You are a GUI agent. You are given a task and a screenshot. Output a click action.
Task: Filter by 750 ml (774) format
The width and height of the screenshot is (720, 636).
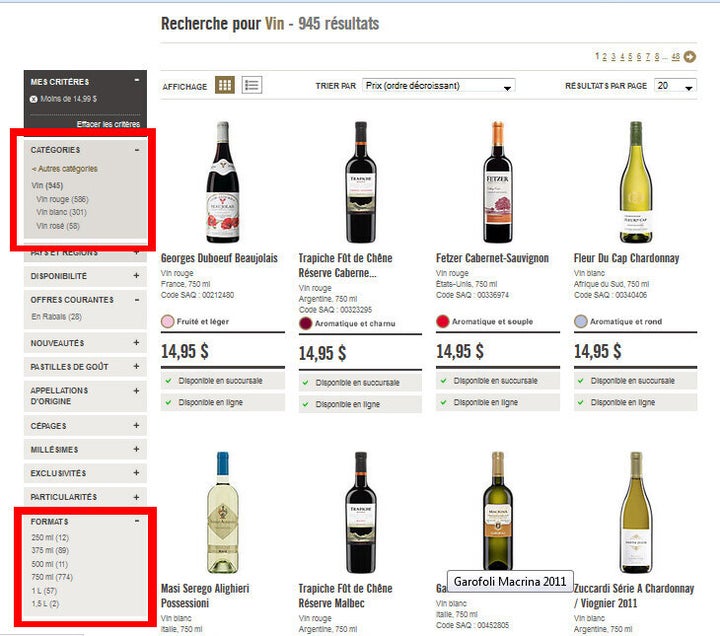pos(52,577)
